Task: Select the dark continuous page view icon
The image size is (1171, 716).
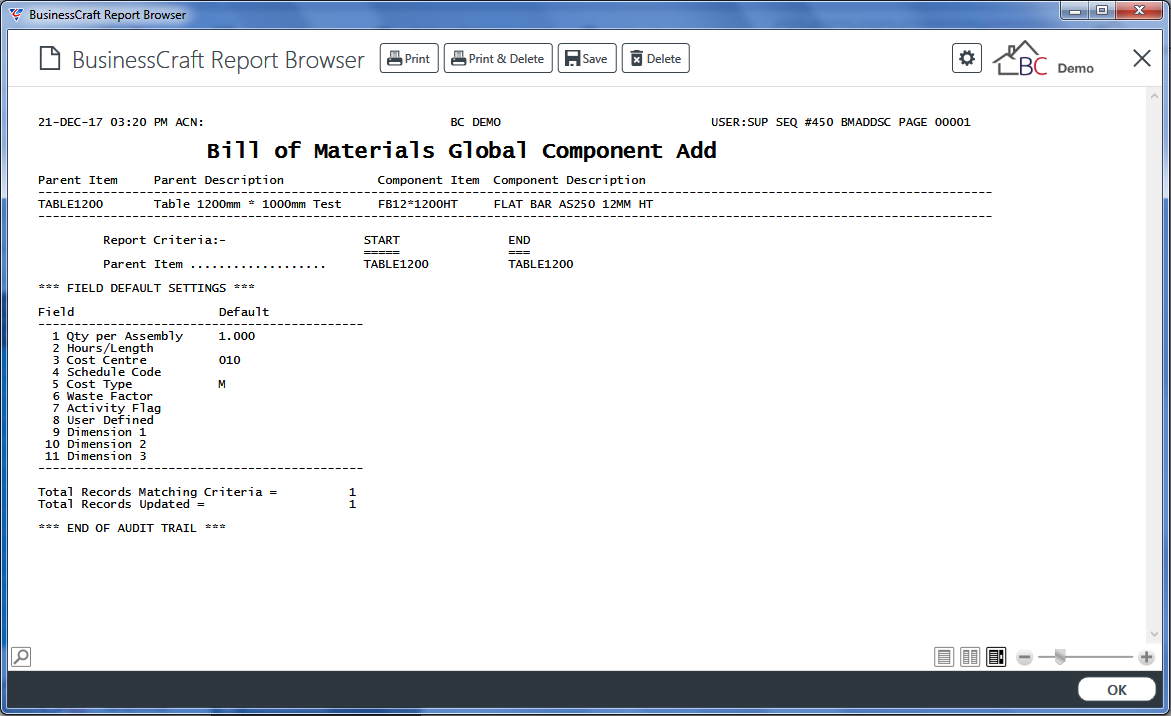Action: [x=996, y=657]
